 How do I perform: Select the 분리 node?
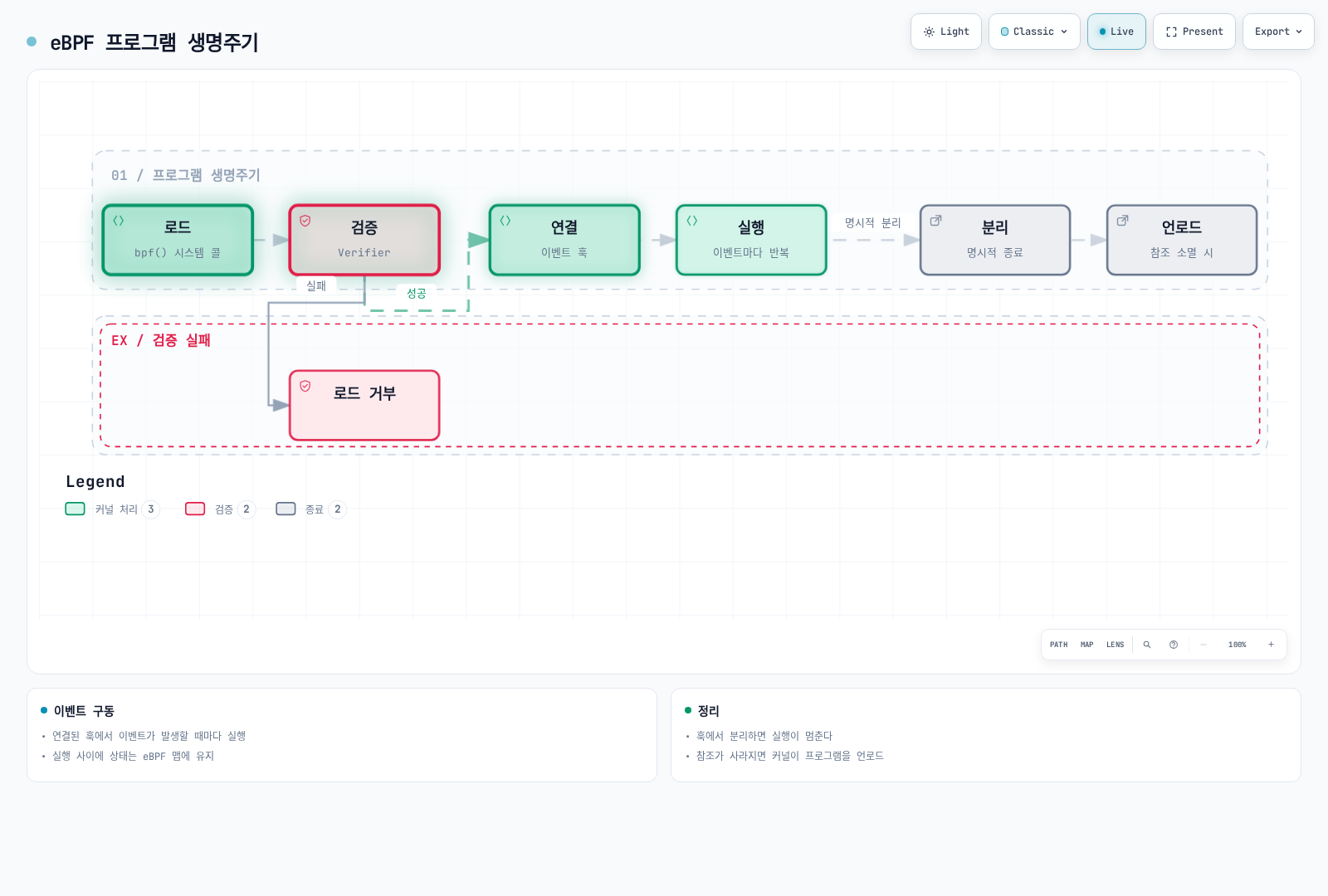pos(995,240)
